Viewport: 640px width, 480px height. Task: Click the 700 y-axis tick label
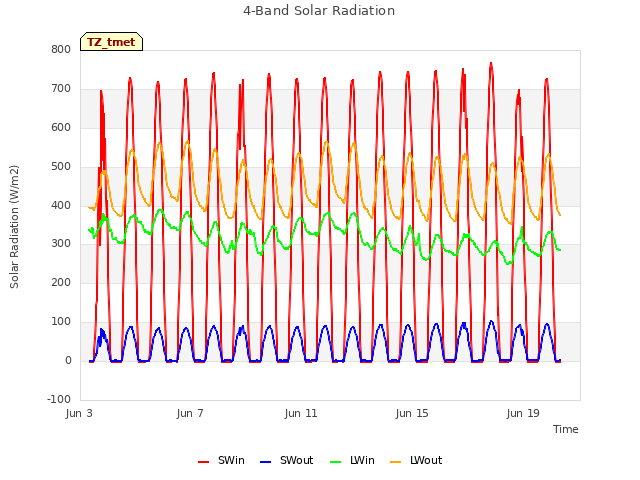click(x=61, y=89)
